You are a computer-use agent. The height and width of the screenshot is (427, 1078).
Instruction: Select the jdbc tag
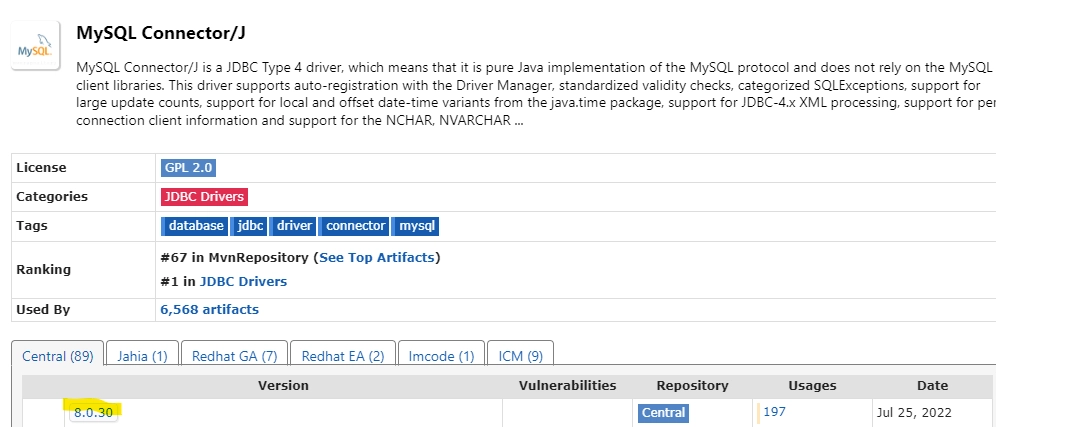[x=250, y=226]
